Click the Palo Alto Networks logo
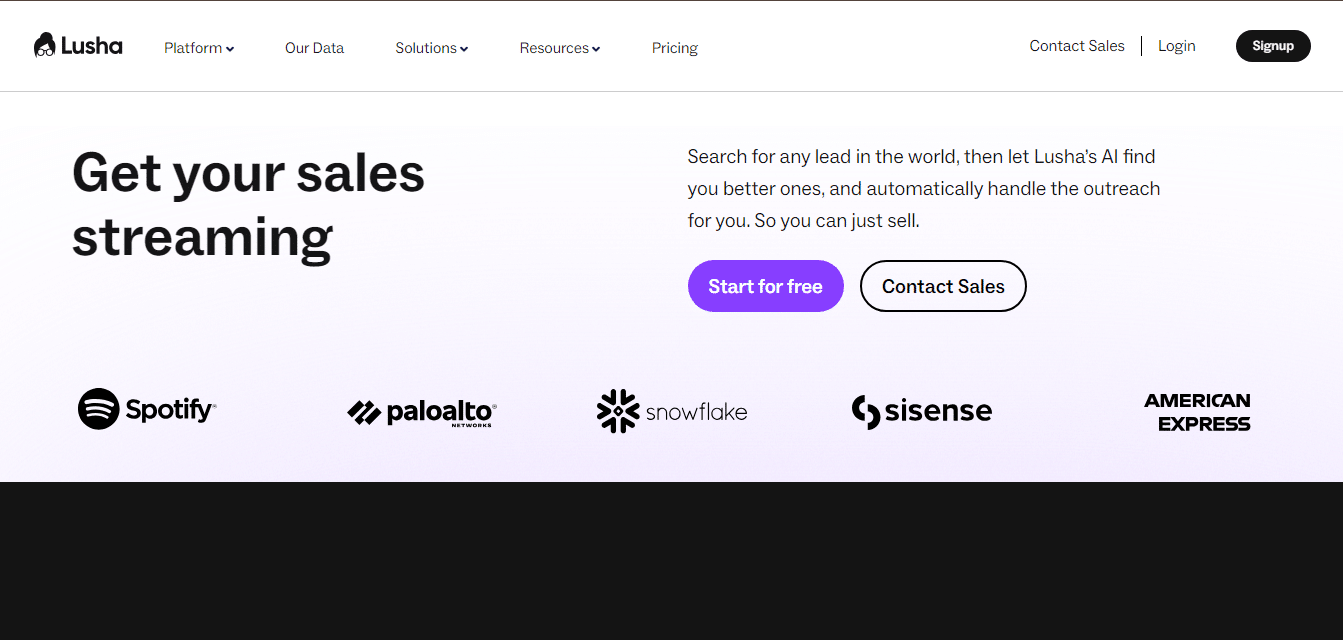1343x640 pixels. [421, 412]
